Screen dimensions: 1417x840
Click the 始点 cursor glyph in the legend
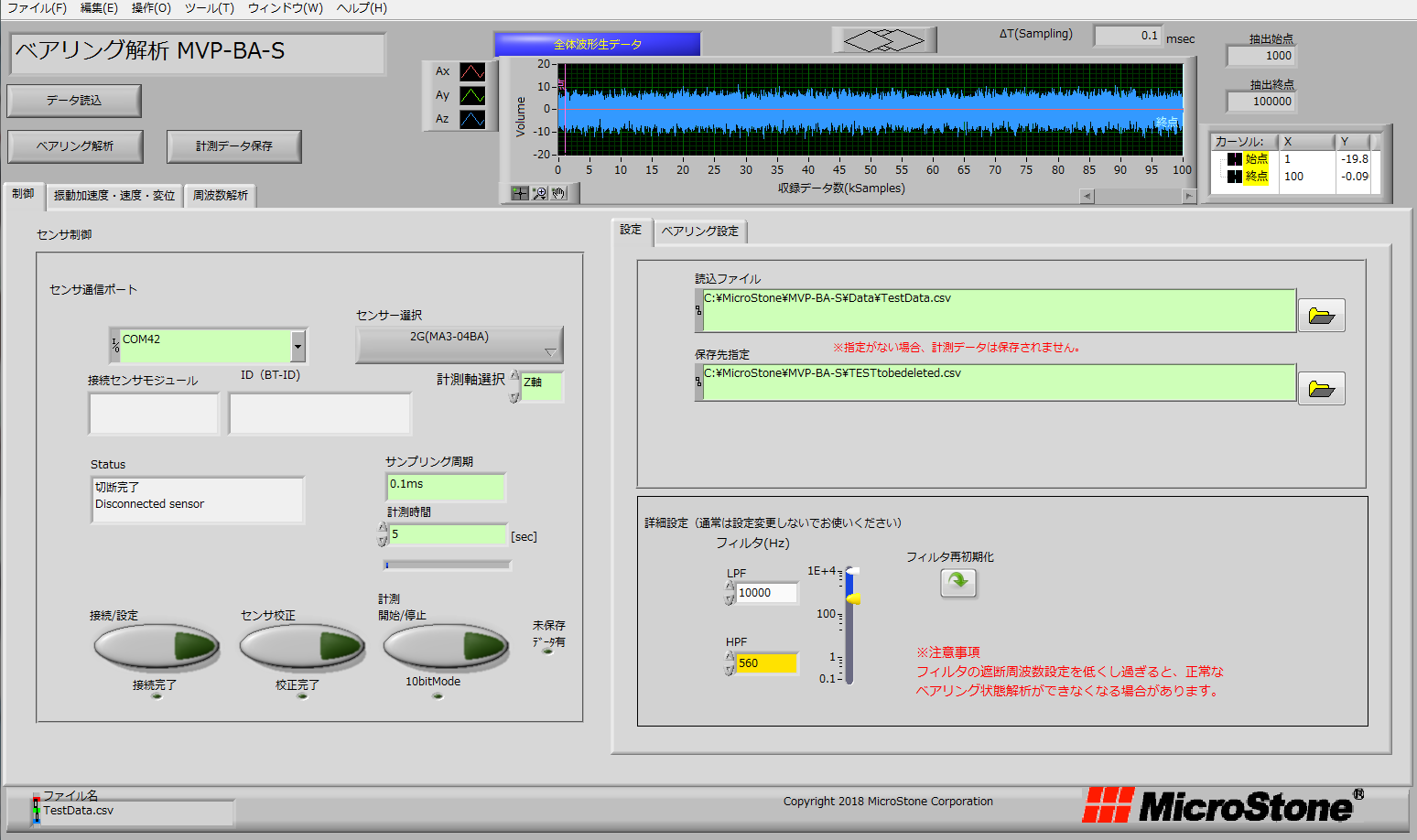coord(1235,159)
